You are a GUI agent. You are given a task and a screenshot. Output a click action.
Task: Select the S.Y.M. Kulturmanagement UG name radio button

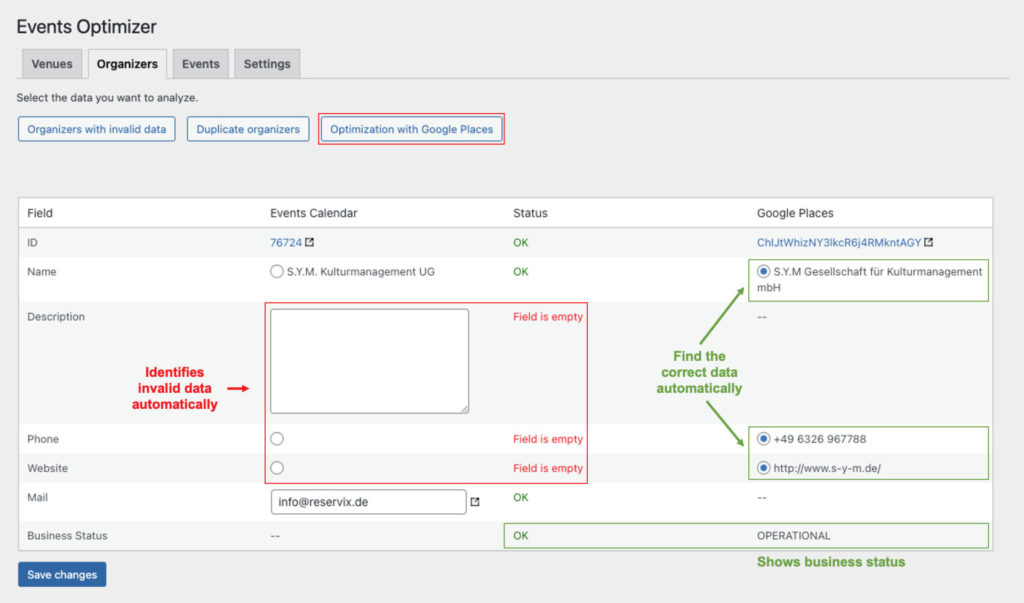pos(277,271)
